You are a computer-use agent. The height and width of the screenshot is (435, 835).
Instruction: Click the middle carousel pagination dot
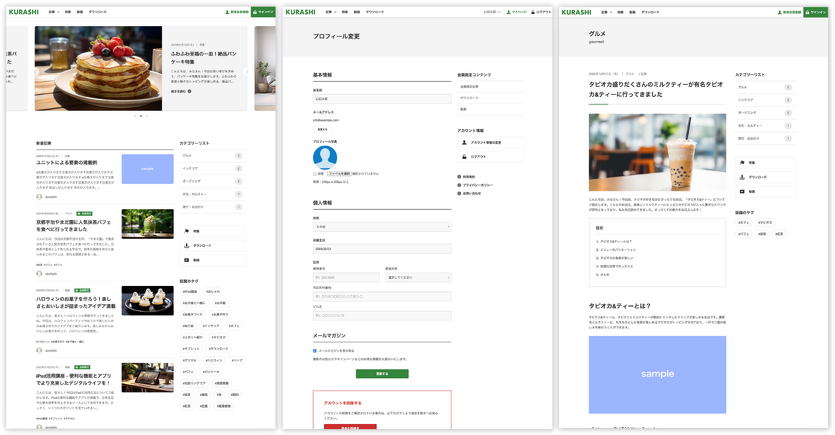(141, 116)
